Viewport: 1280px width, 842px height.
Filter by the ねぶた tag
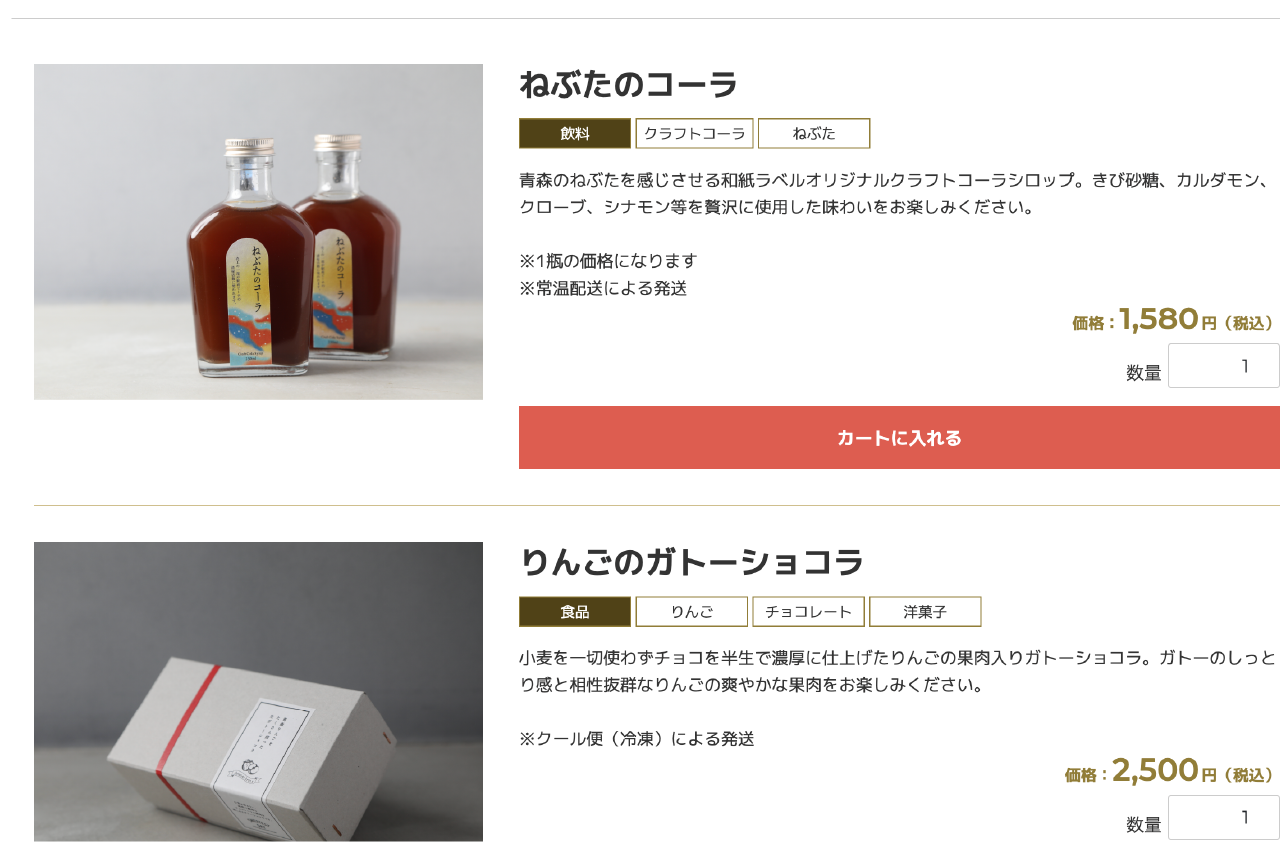(x=814, y=133)
